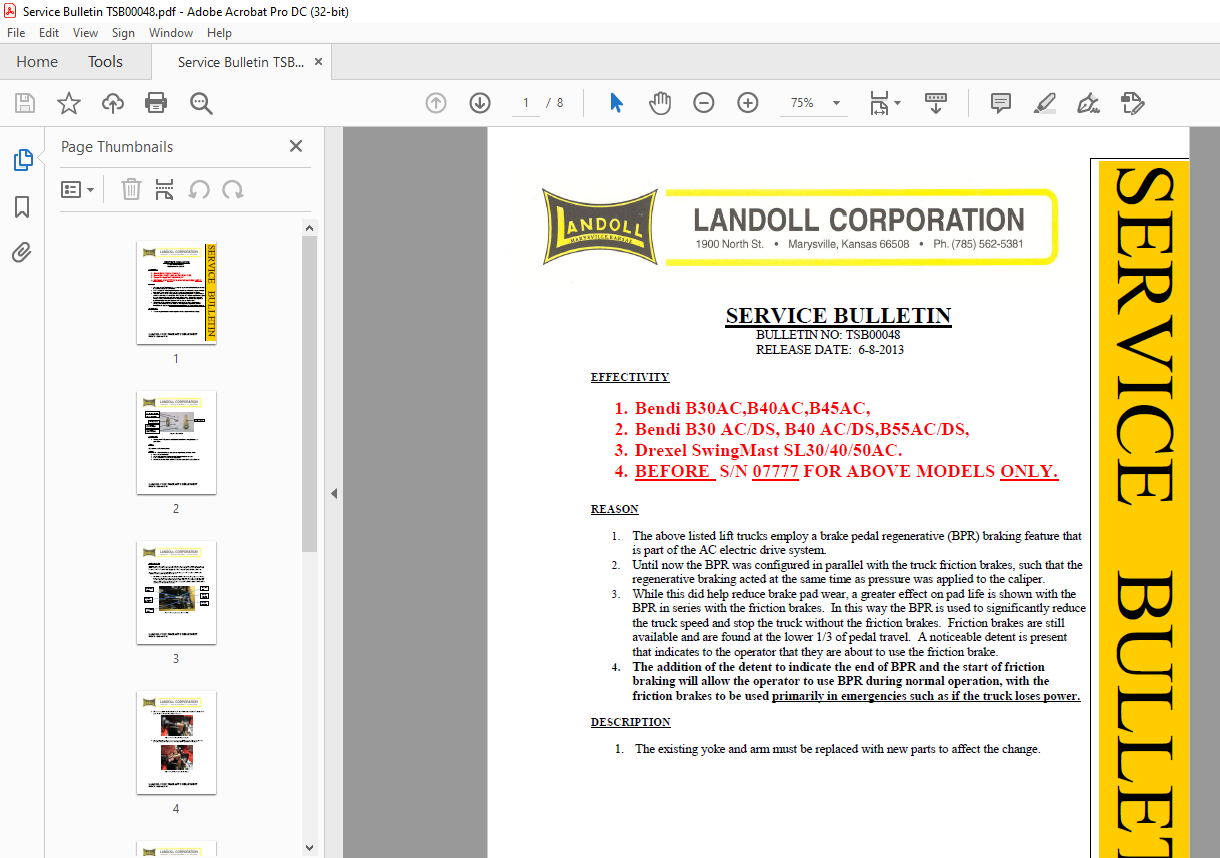Open the Edit menu
The image size is (1220, 858).
click(x=49, y=33)
